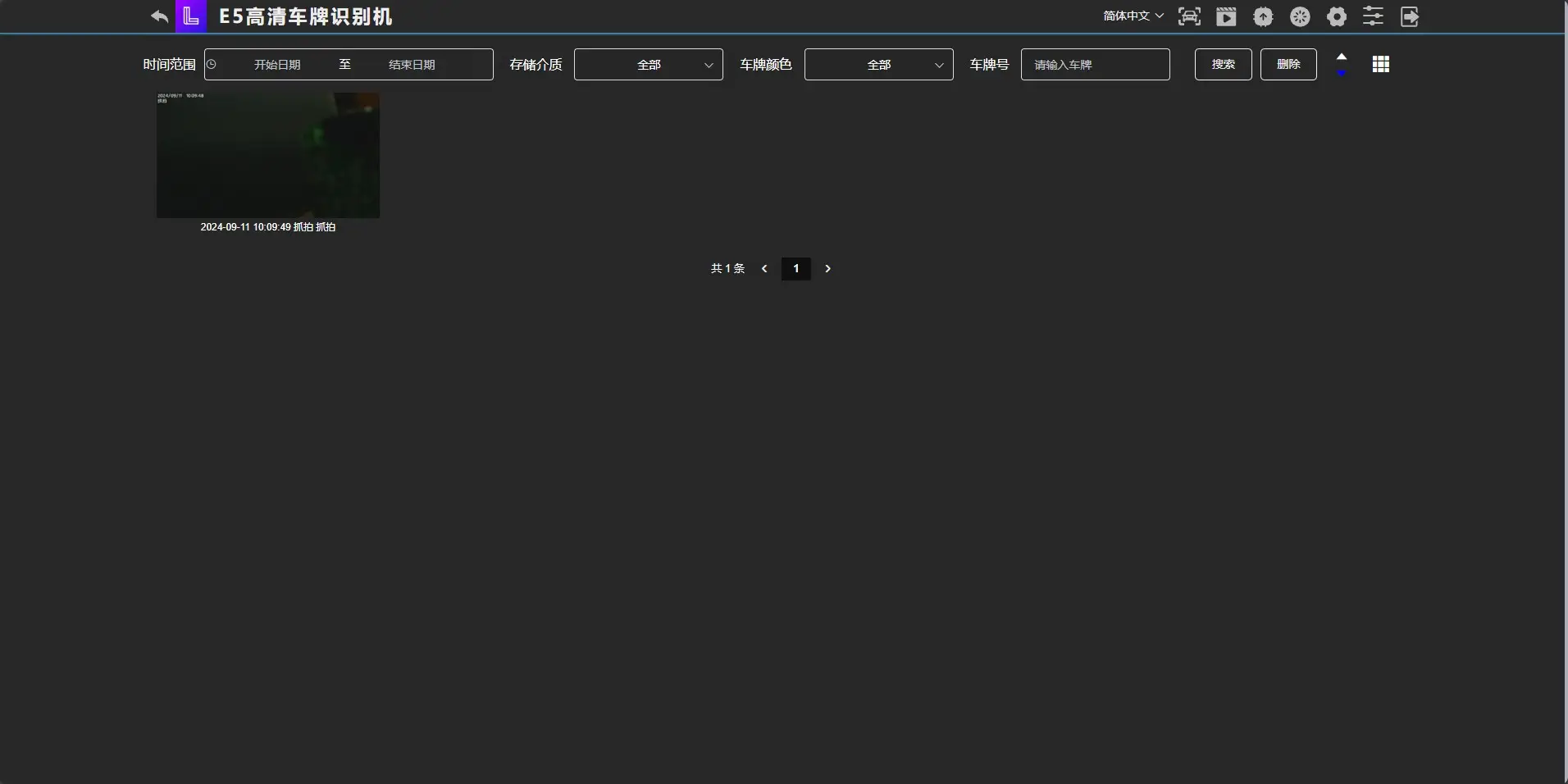Viewport: 1568px width, 784px height.
Task: Click the 搜索 search button
Action: pos(1223,64)
